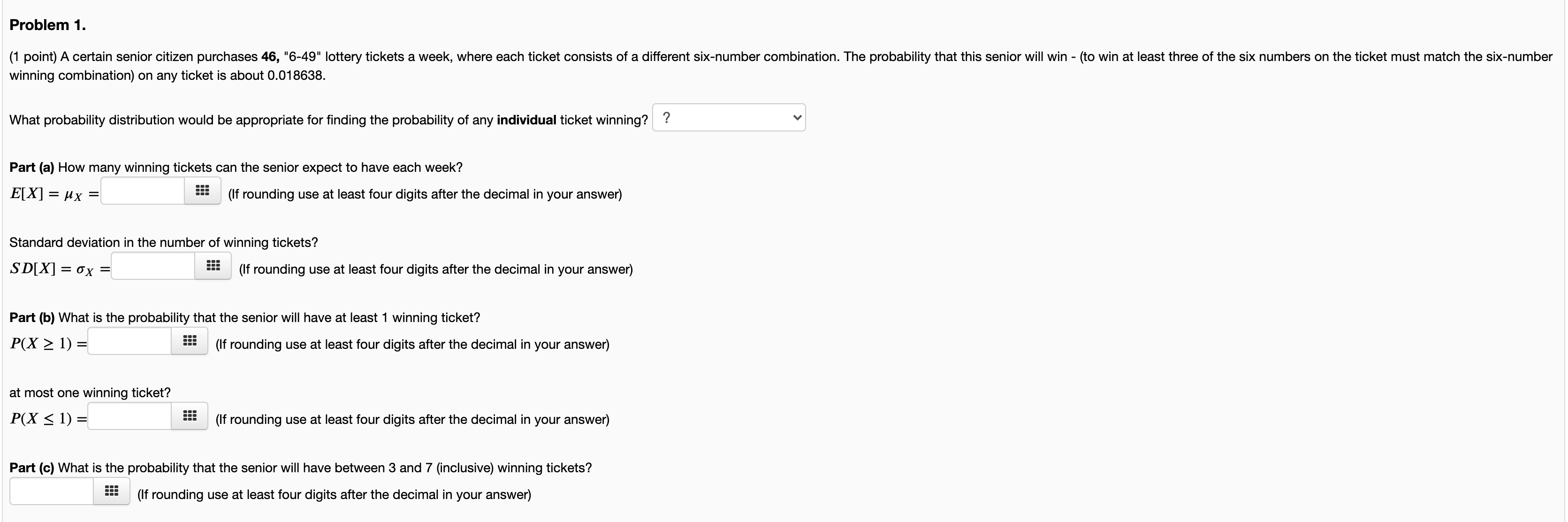The height and width of the screenshot is (522, 1568).
Task: Click the bold 'Part (a)' label
Action: 31,168
